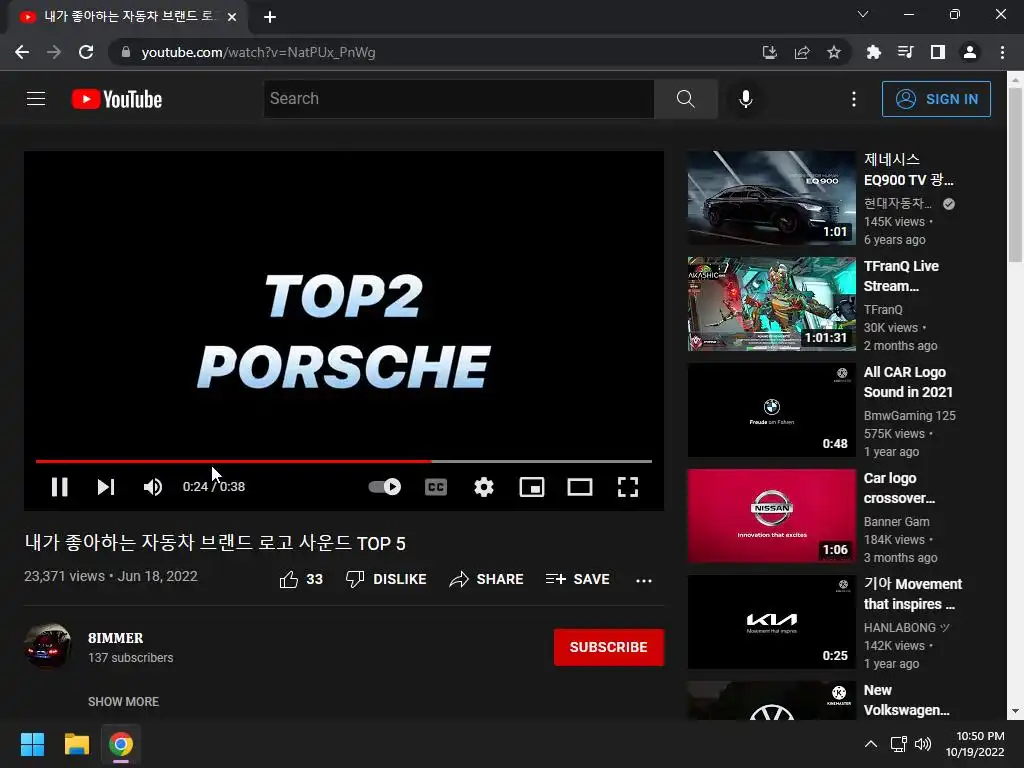This screenshot has width=1024, height=768.
Task: Click the magnifier search button
Action: (x=686, y=99)
